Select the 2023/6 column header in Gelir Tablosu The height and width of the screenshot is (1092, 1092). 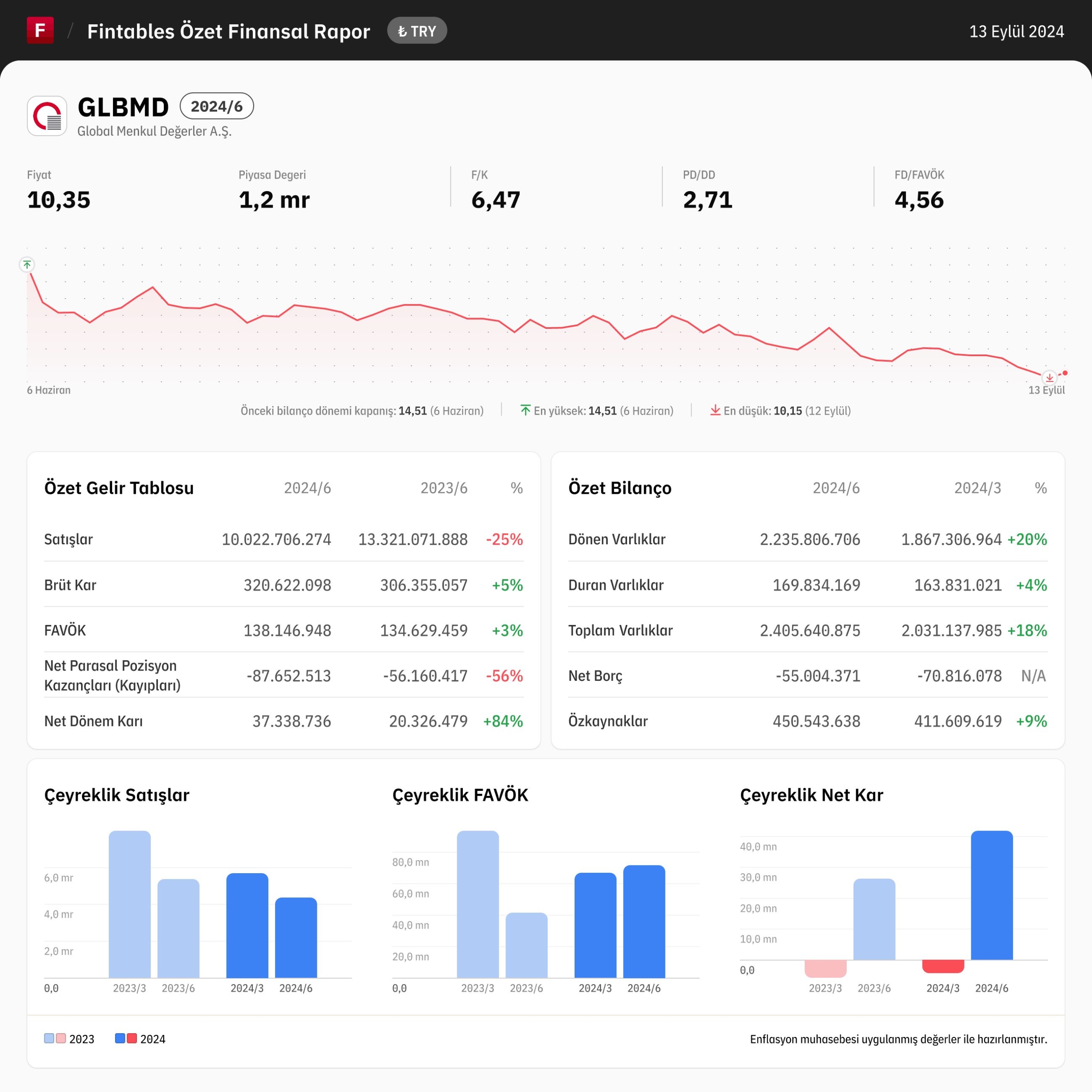point(444,488)
